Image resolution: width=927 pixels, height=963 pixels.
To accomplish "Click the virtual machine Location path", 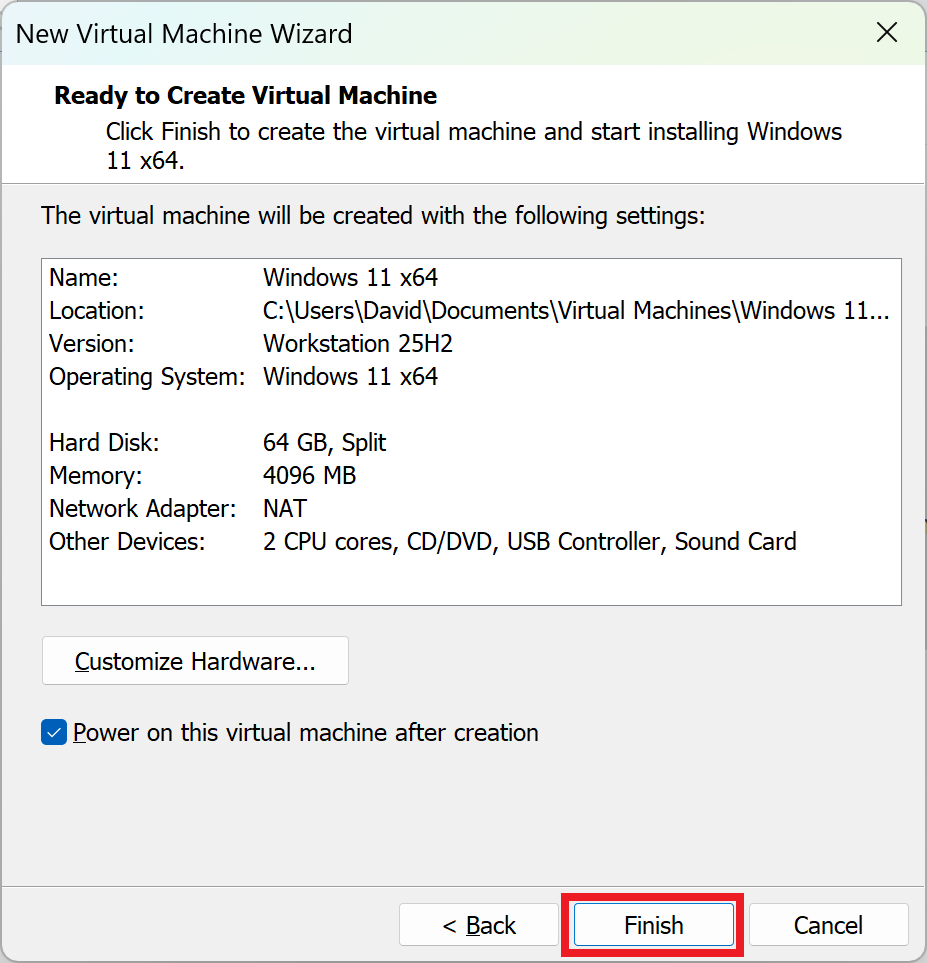I will (575, 310).
